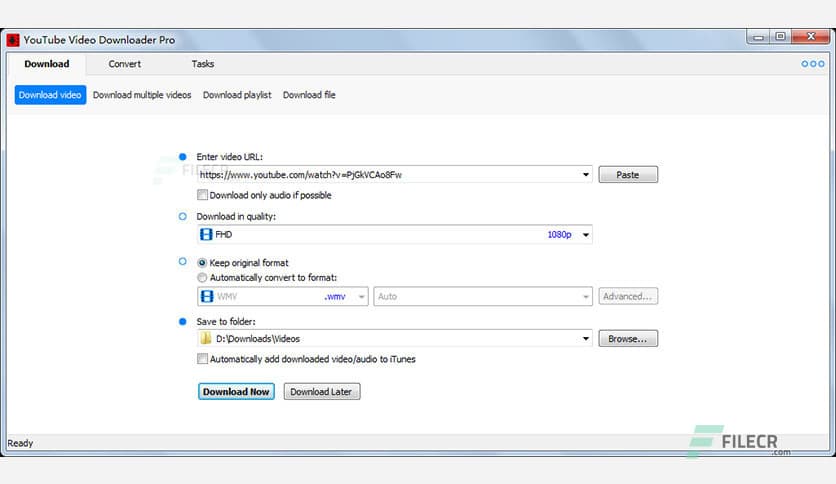Image resolution: width=836 pixels, height=484 pixels.
Task: Select the Keep original format option
Action: pyautogui.click(x=202, y=263)
